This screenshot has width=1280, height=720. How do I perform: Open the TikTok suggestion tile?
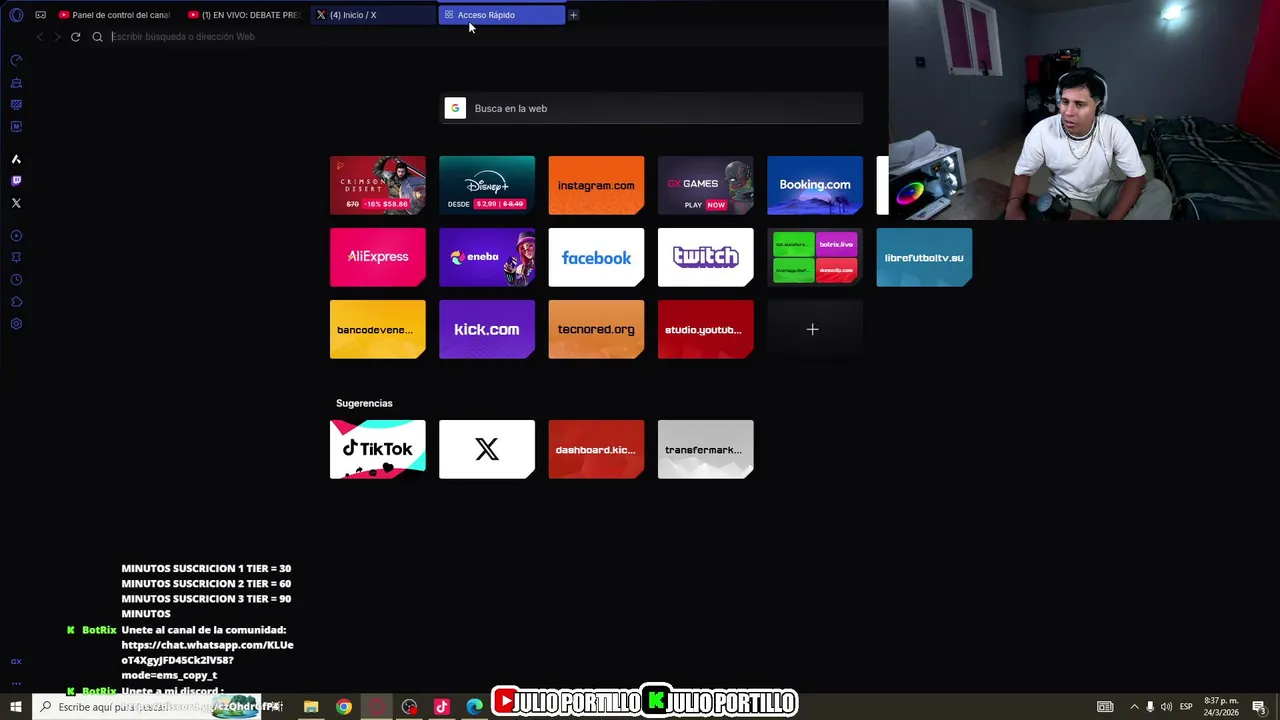(x=378, y=449)
